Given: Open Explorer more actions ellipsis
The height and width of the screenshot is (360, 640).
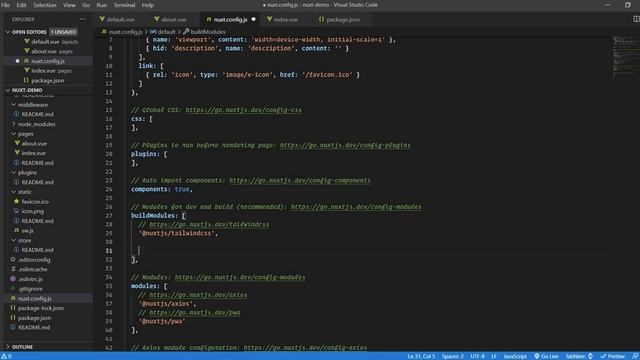Looking at the screenshot, I should (83, 19).
